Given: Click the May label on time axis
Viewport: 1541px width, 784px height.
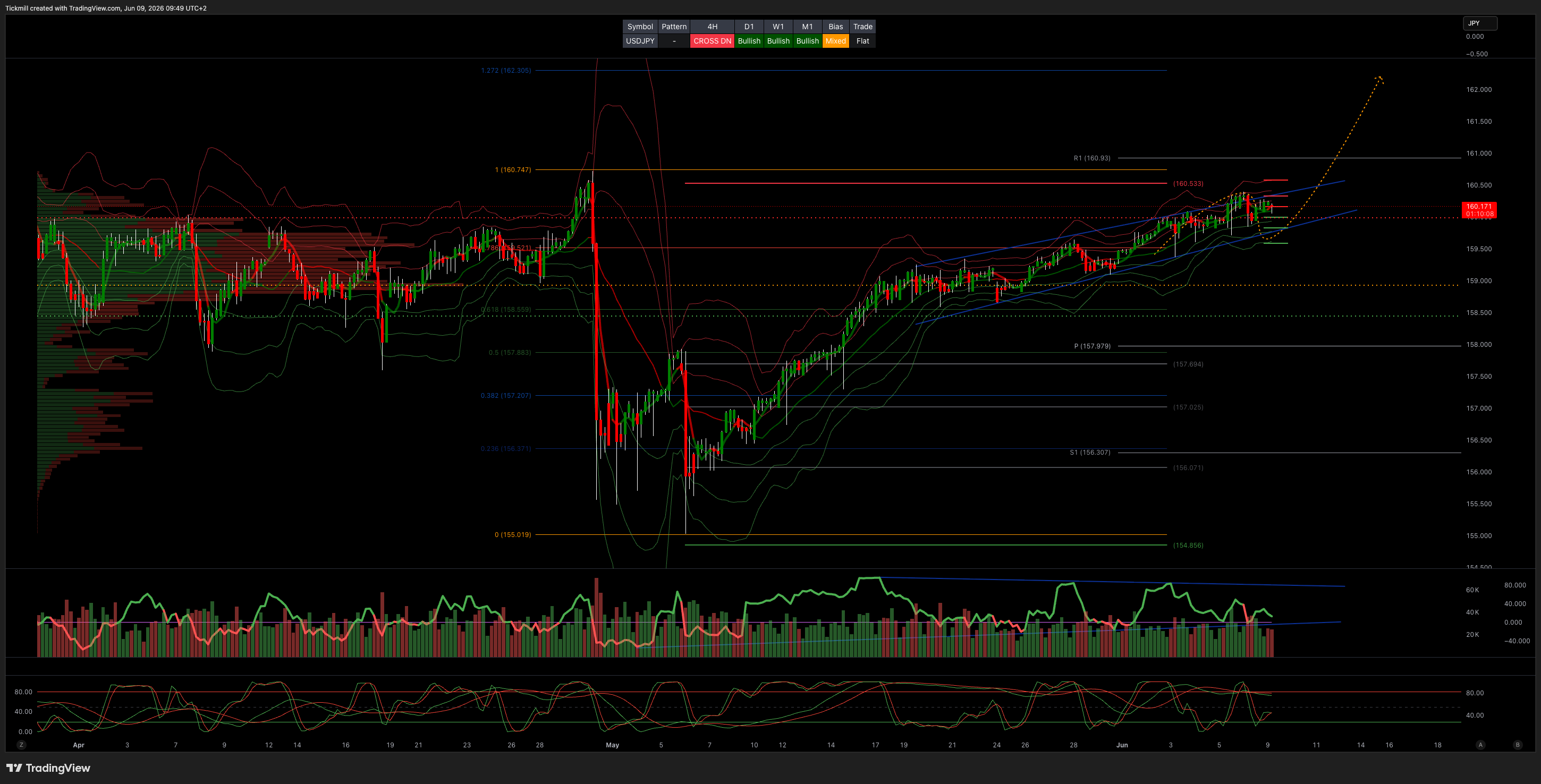Looking at the screenshot, I should (612, 745).
